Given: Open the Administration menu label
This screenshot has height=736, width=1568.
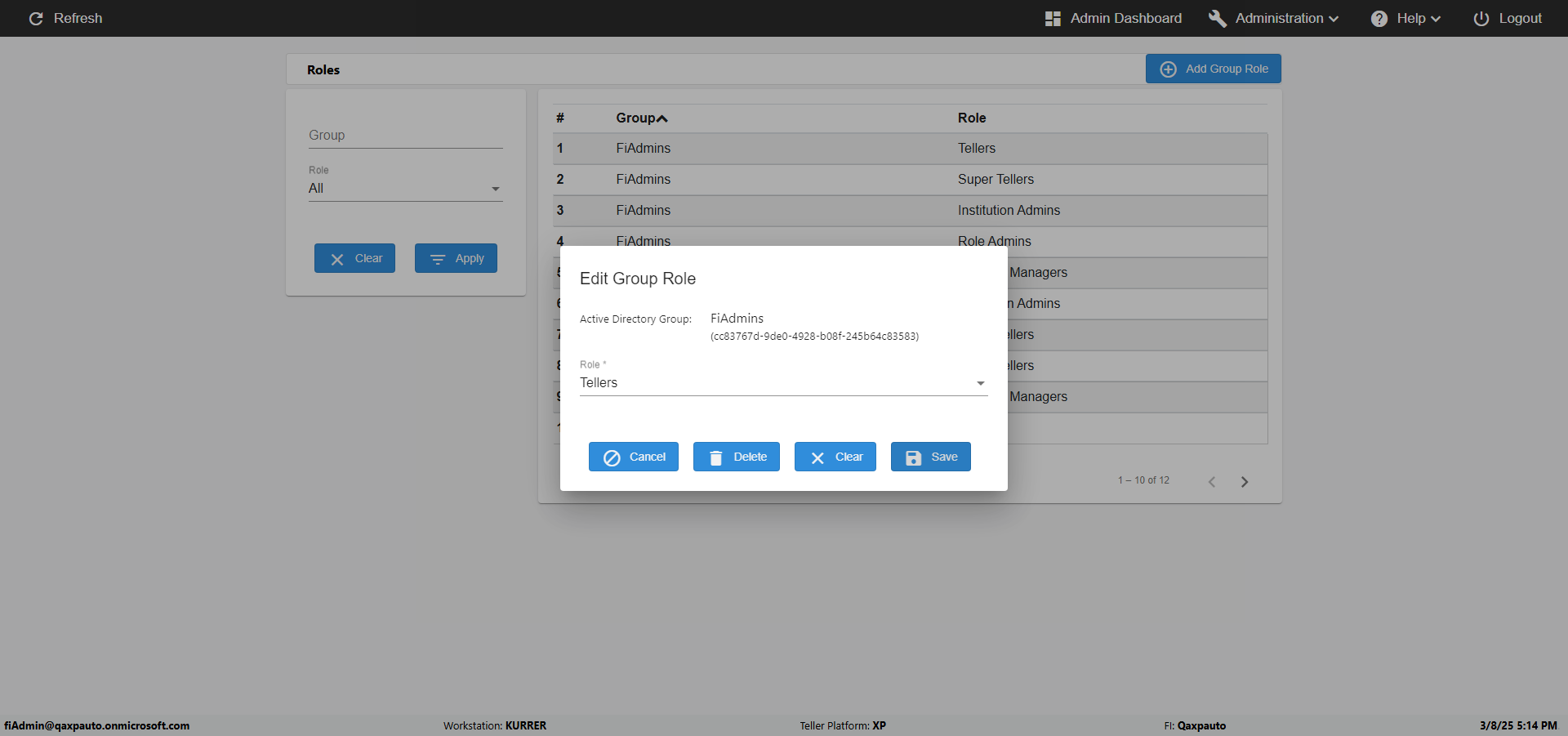Looking at the screenshot, I should click(x=1279, y=18).
